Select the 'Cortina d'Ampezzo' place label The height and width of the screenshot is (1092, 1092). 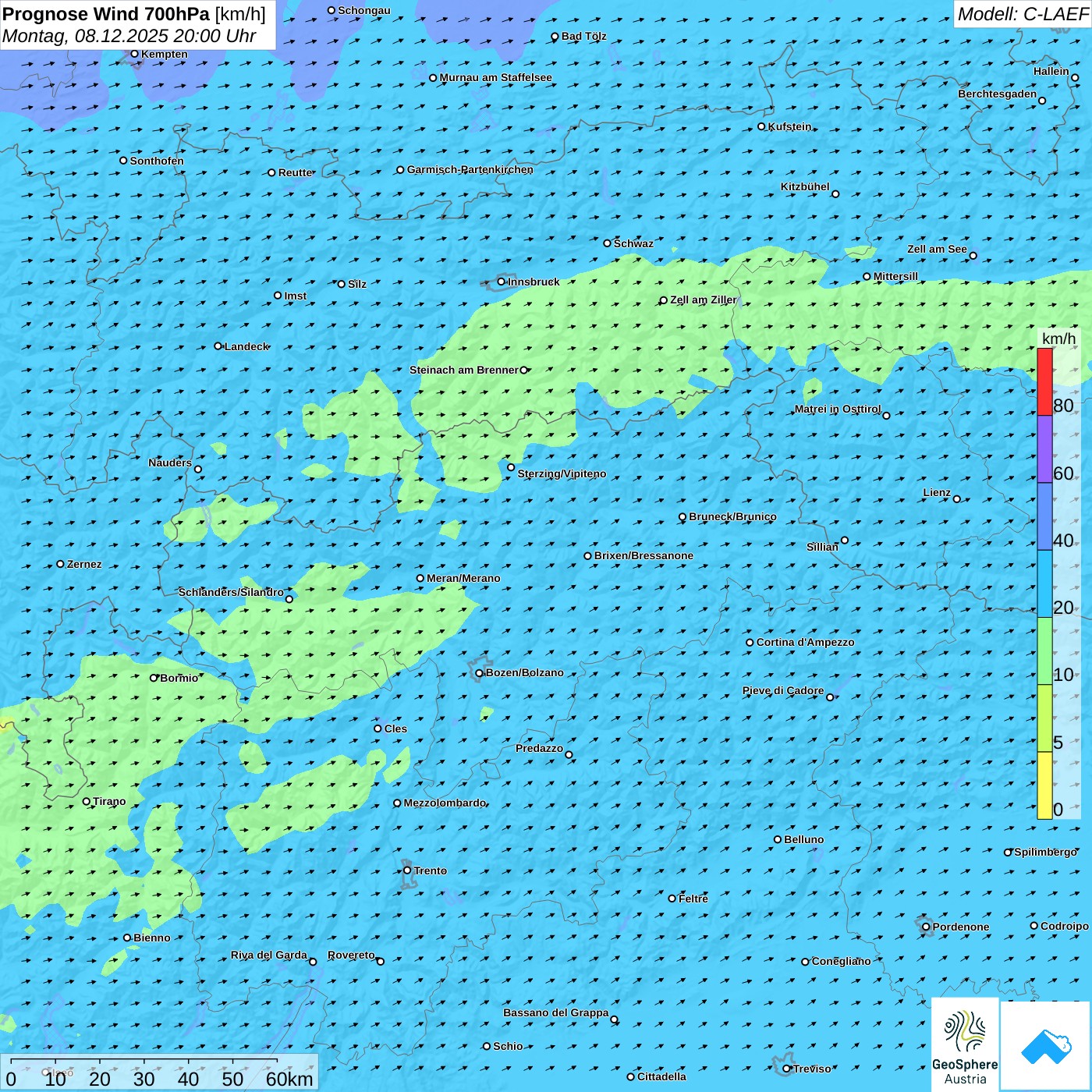click(806, 642)
